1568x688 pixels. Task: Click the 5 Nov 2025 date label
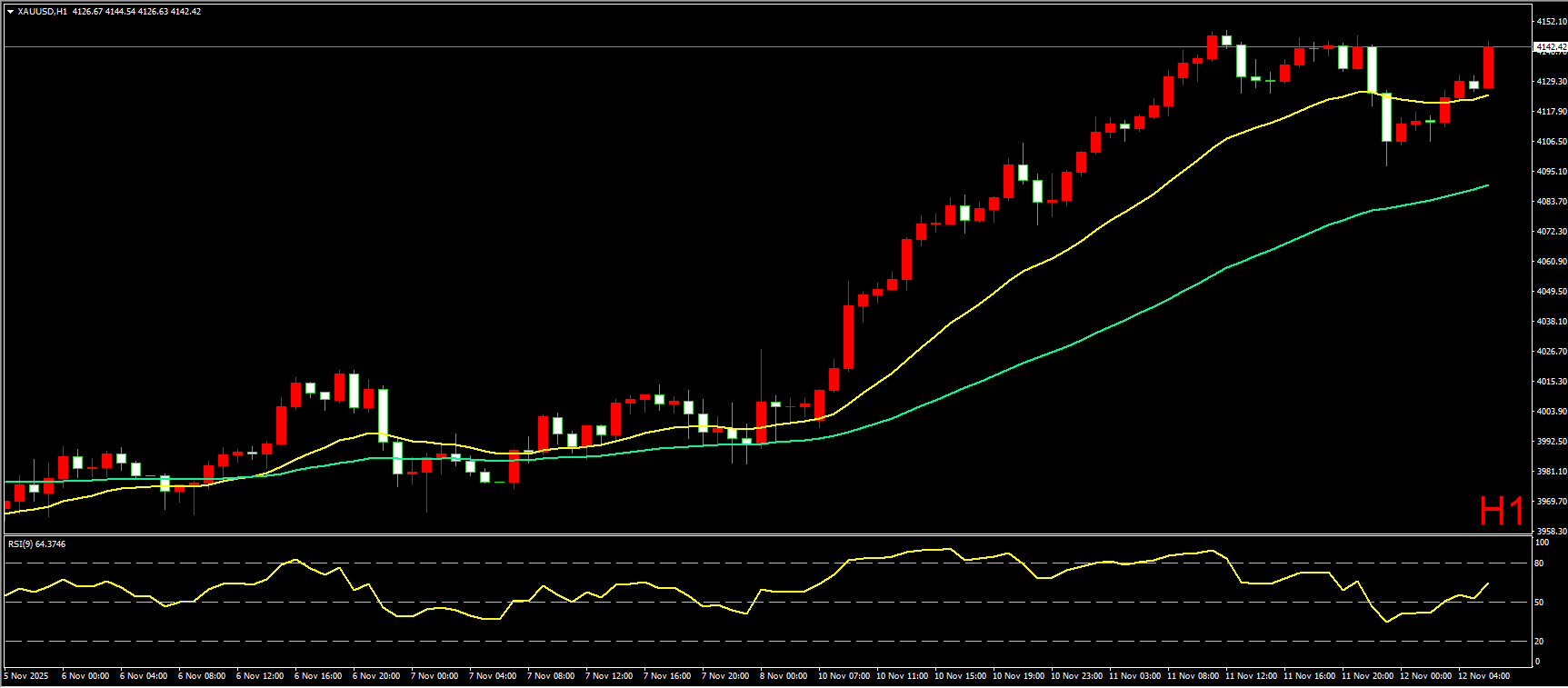(x=27, y=676)
